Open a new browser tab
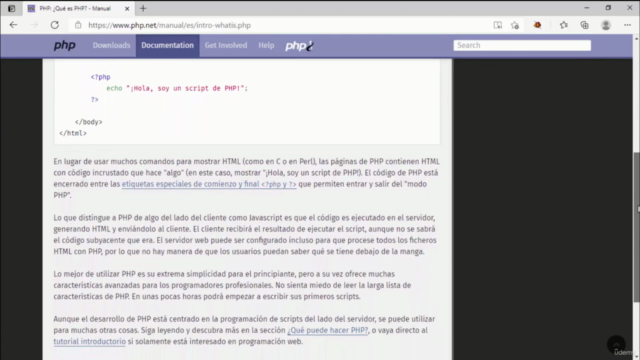The height and width of the screenshot is (360, 640). tap(143, 9)
